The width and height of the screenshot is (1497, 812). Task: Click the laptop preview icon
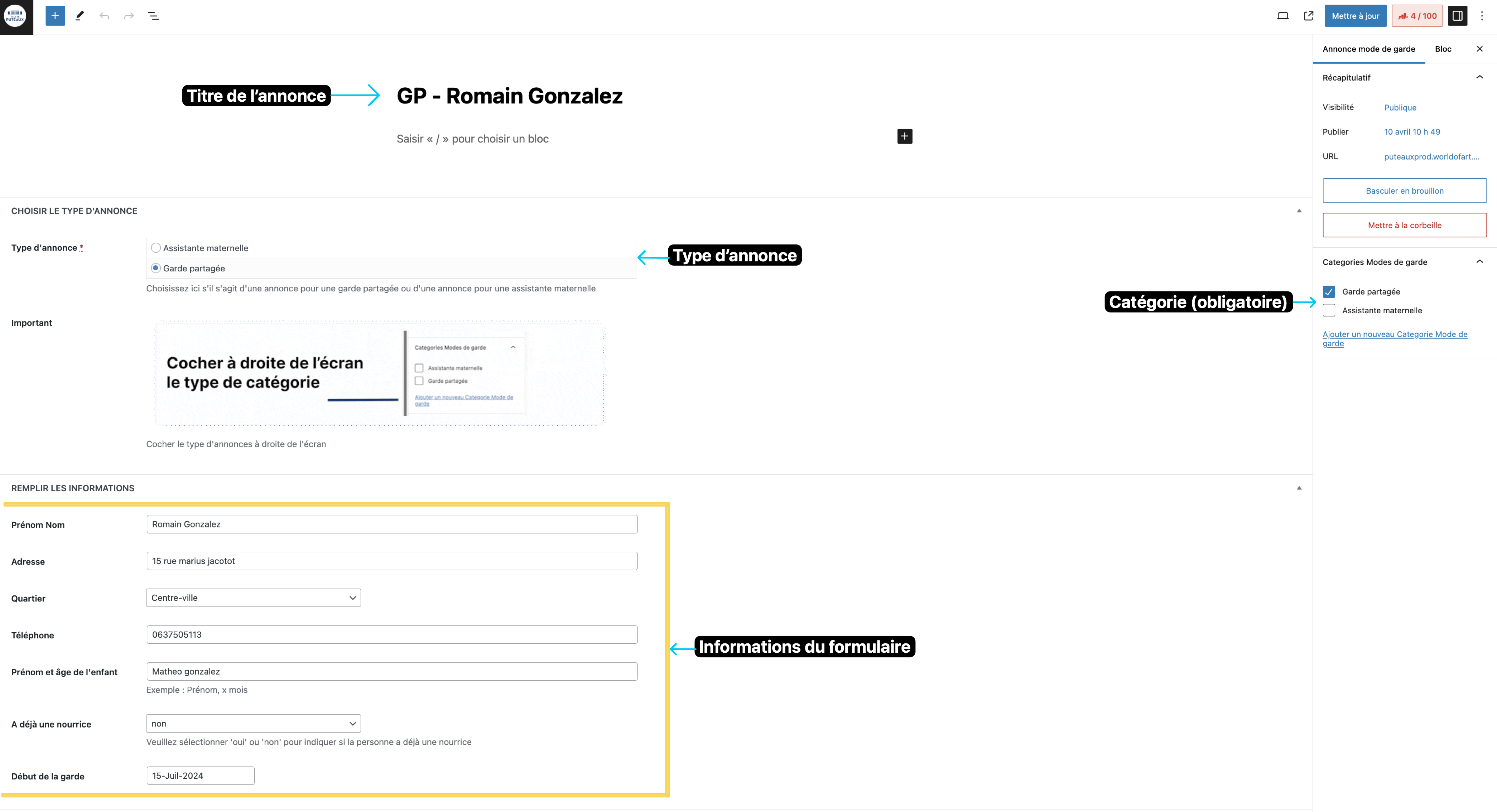pos(1282,16)
